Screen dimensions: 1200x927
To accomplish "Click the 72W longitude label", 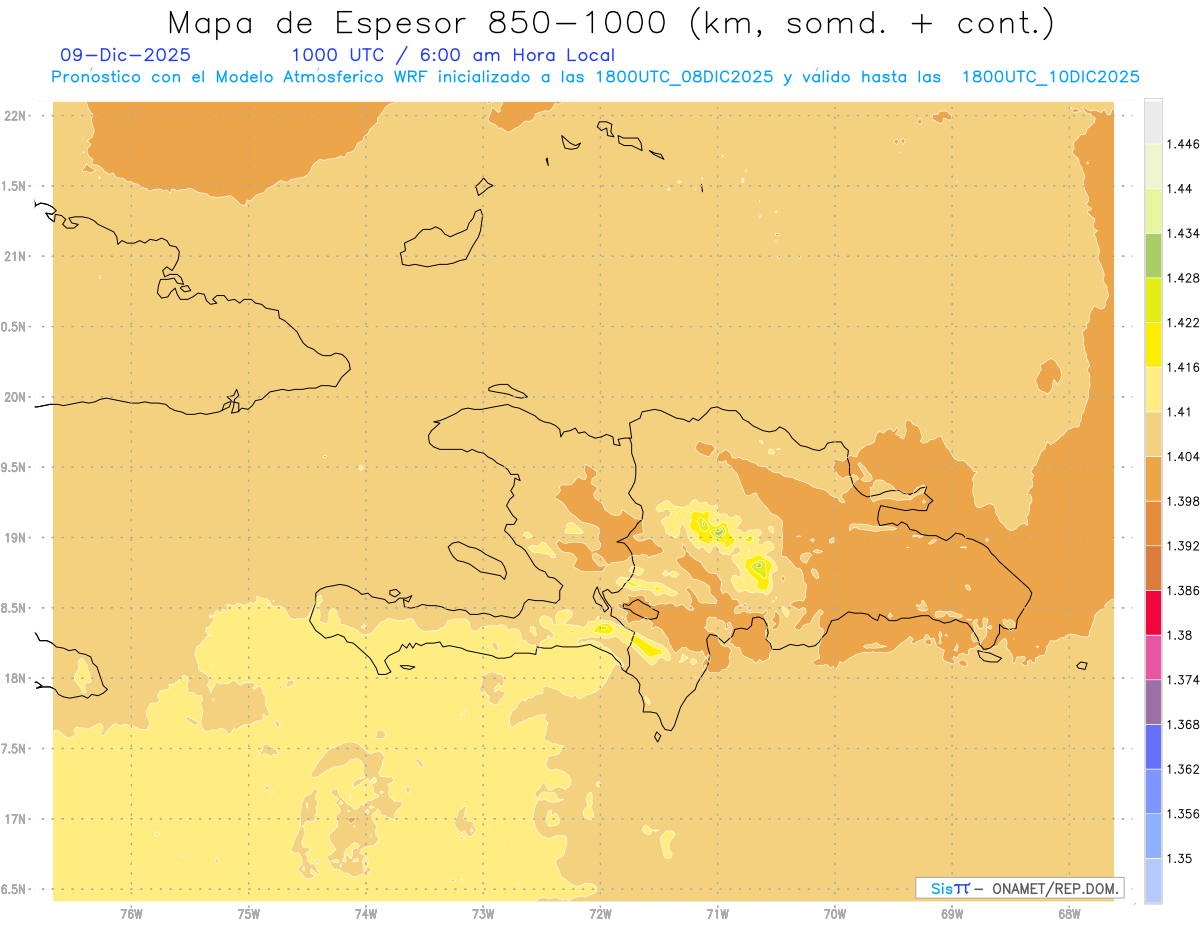I will coord(600,913).
